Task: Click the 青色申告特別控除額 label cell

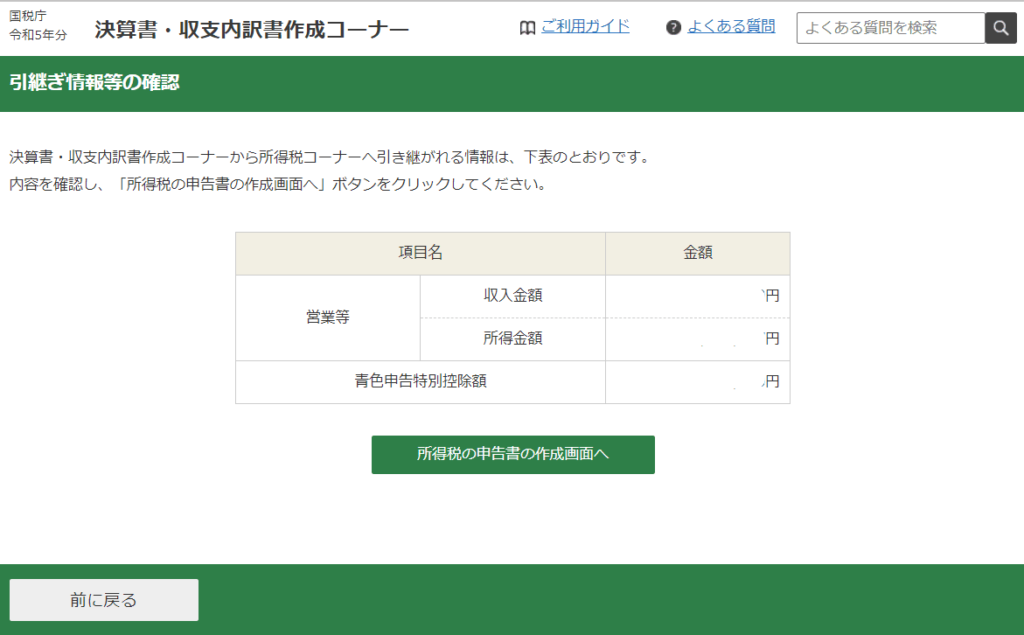Action: coord(420,381)
